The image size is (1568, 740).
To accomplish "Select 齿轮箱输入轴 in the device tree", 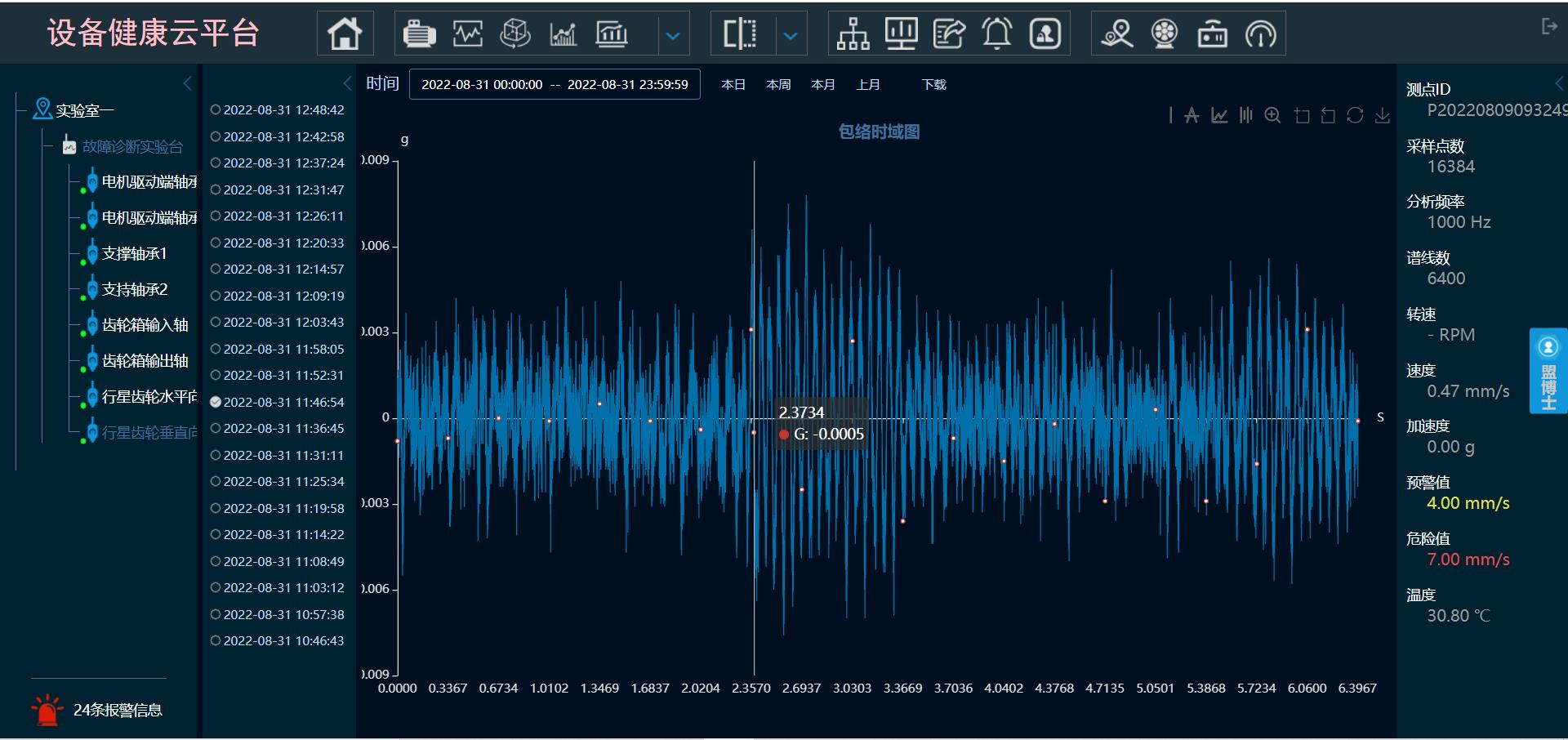I will 145,325.
